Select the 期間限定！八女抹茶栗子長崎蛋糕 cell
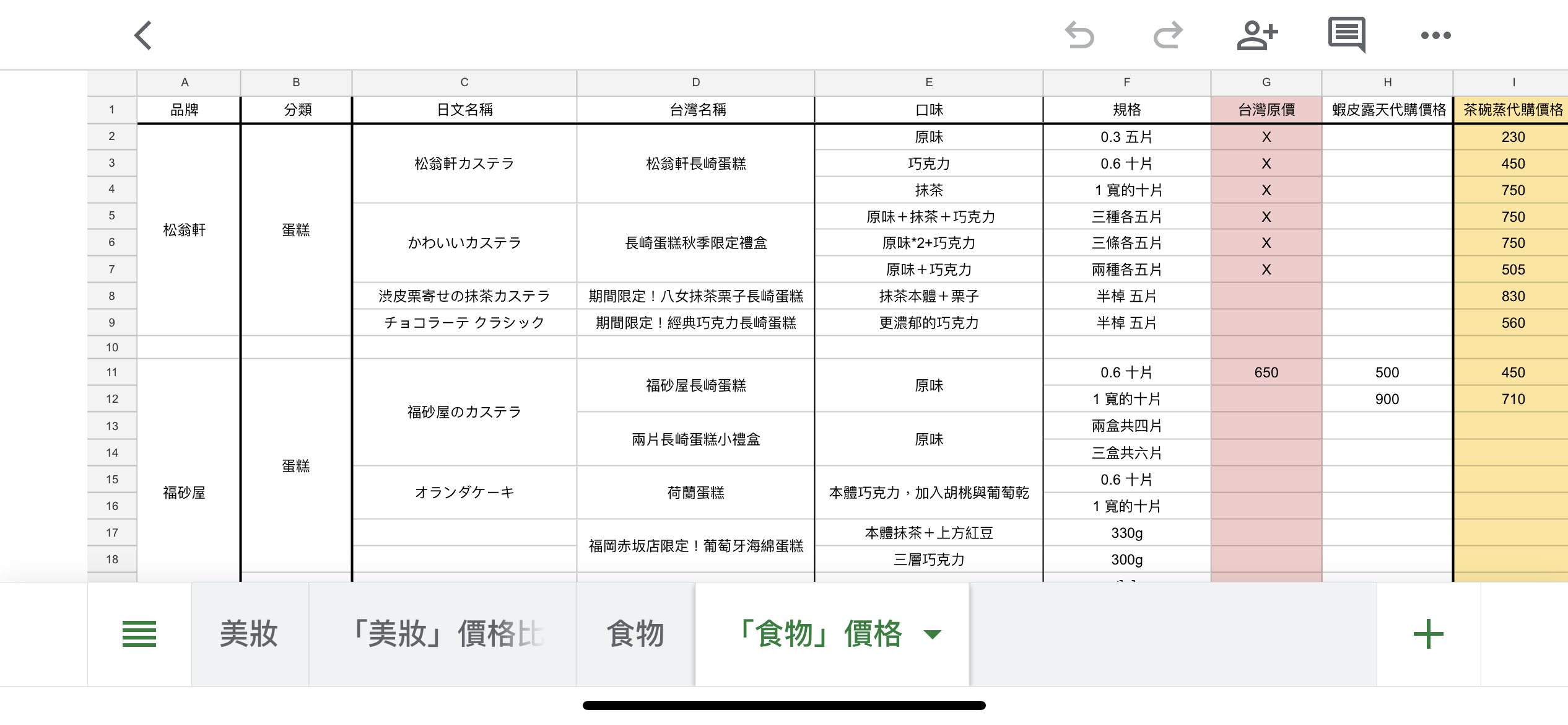The width and height of the screenshot is (1568, 725). 695,296
